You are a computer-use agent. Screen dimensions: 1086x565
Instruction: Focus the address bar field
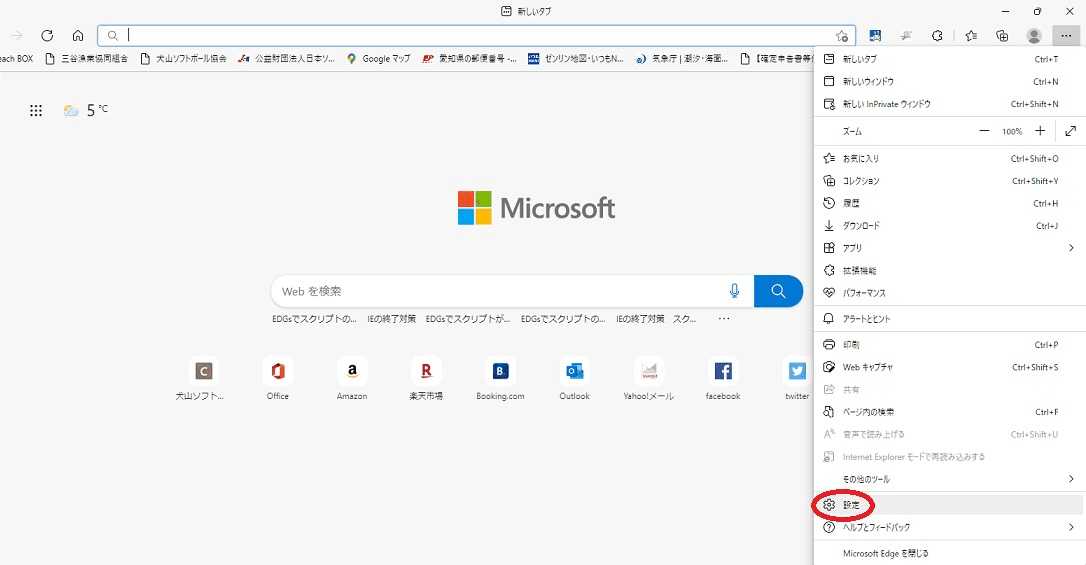477,35
